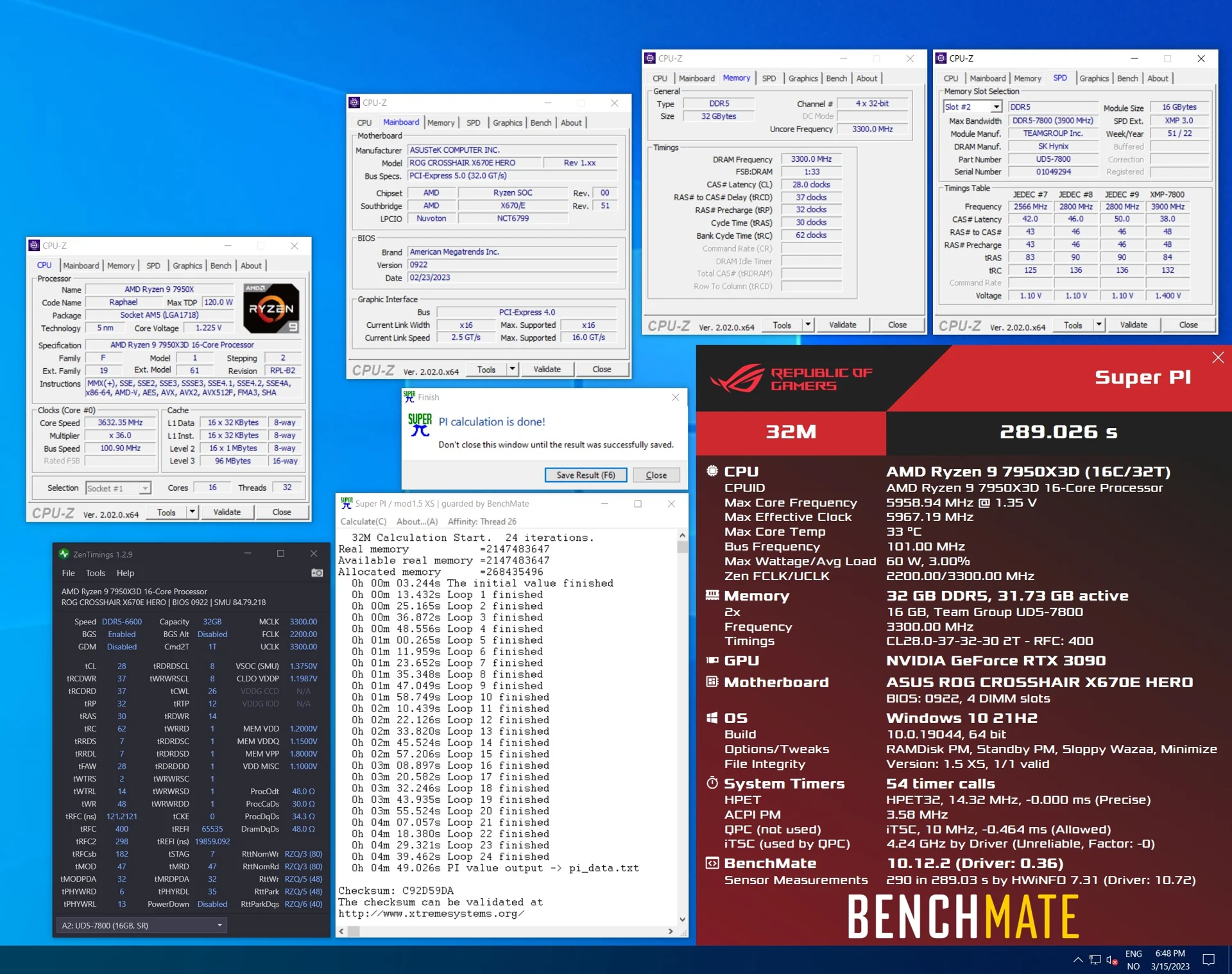
Task: Click the ZenTimings app icon in title bar
Action: click(x=64, y=554)
